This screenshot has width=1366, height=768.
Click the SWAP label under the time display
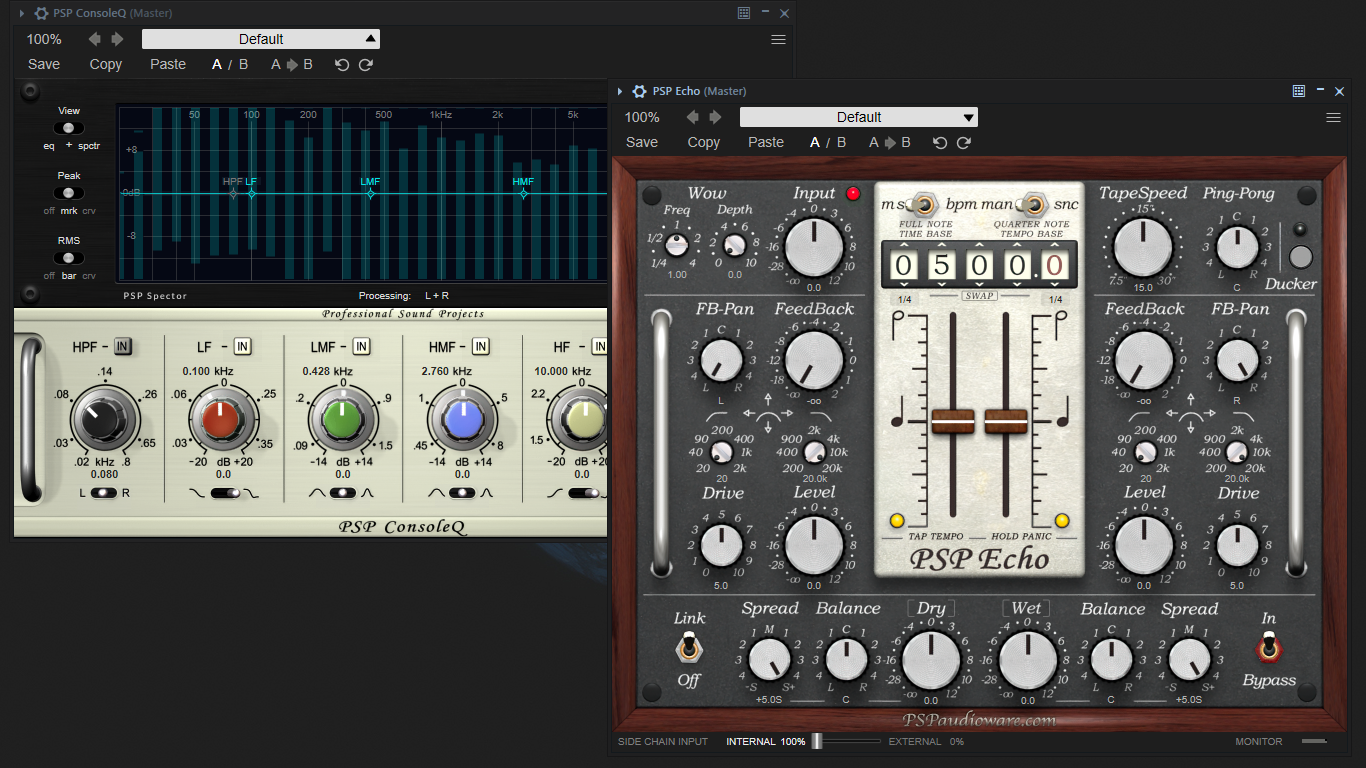coord(979,296)
